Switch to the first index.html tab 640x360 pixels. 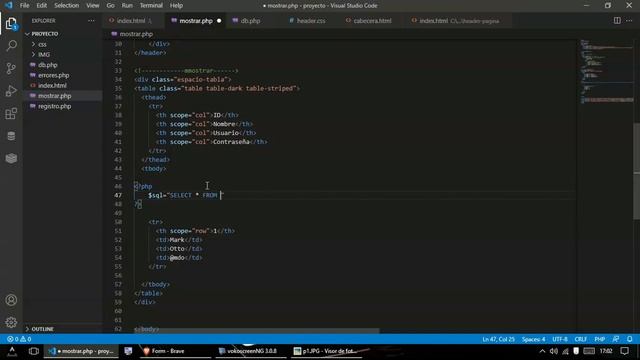[x=131, y=20]
